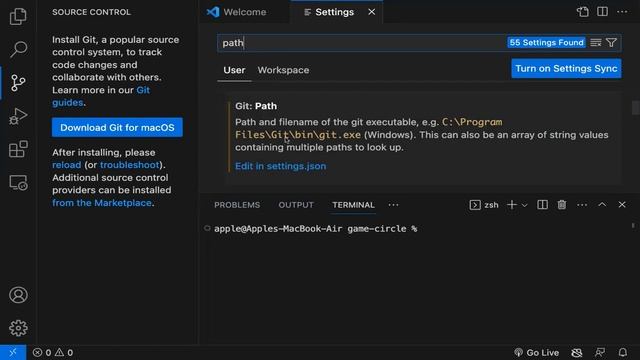Click the Copilot status icon in status bar
The width and height of the screenshot is (640, 360).
click(x=577, y=352)
